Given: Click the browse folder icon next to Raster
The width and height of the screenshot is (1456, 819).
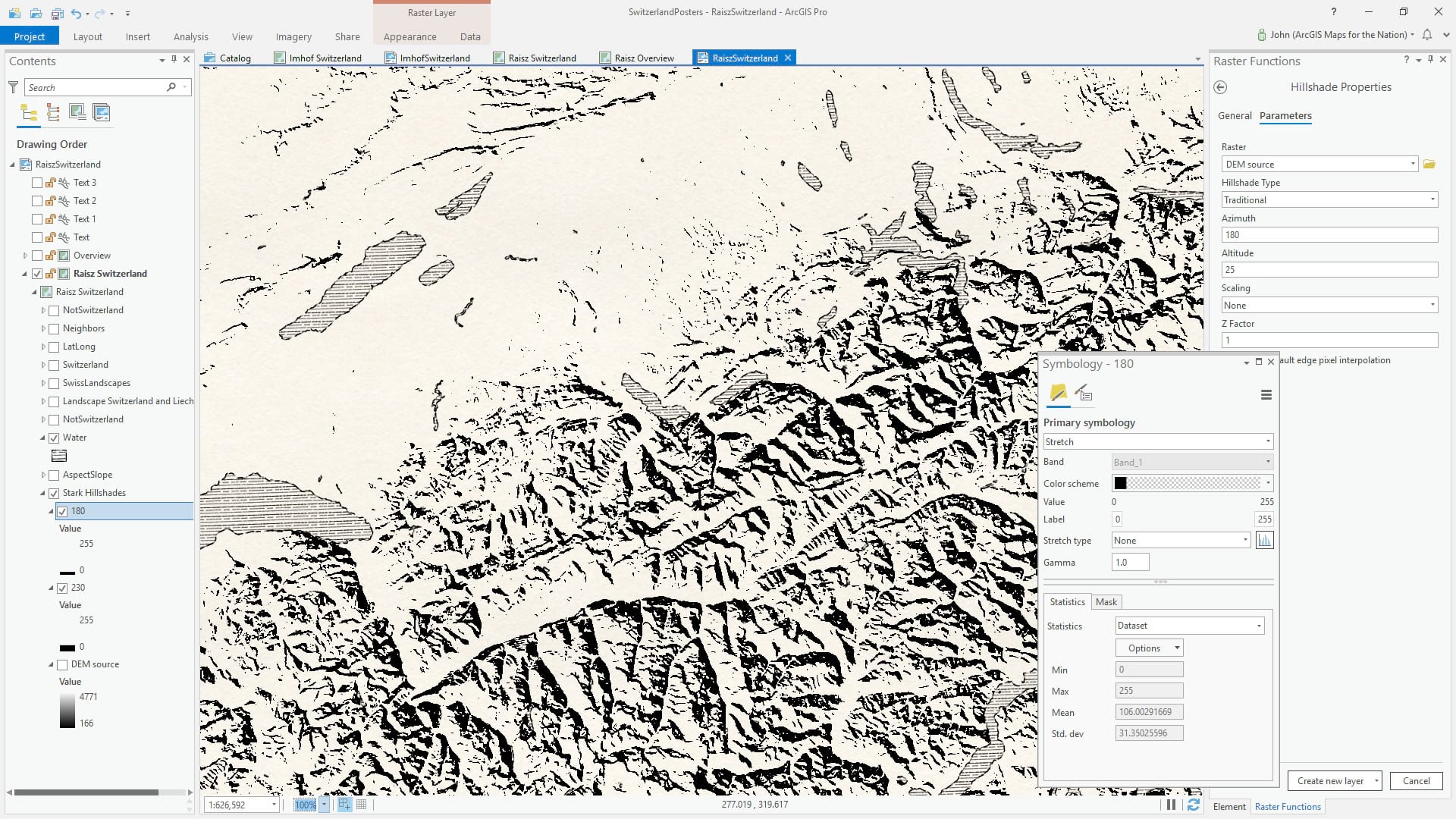Looking at the screenshot, I should 1429,164.
